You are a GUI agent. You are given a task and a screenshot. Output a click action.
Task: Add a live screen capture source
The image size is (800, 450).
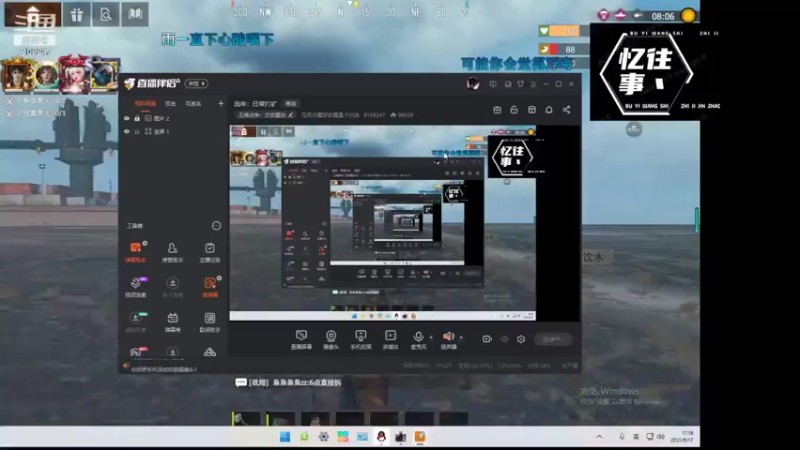pyautogui.click(x=301, y=339)
